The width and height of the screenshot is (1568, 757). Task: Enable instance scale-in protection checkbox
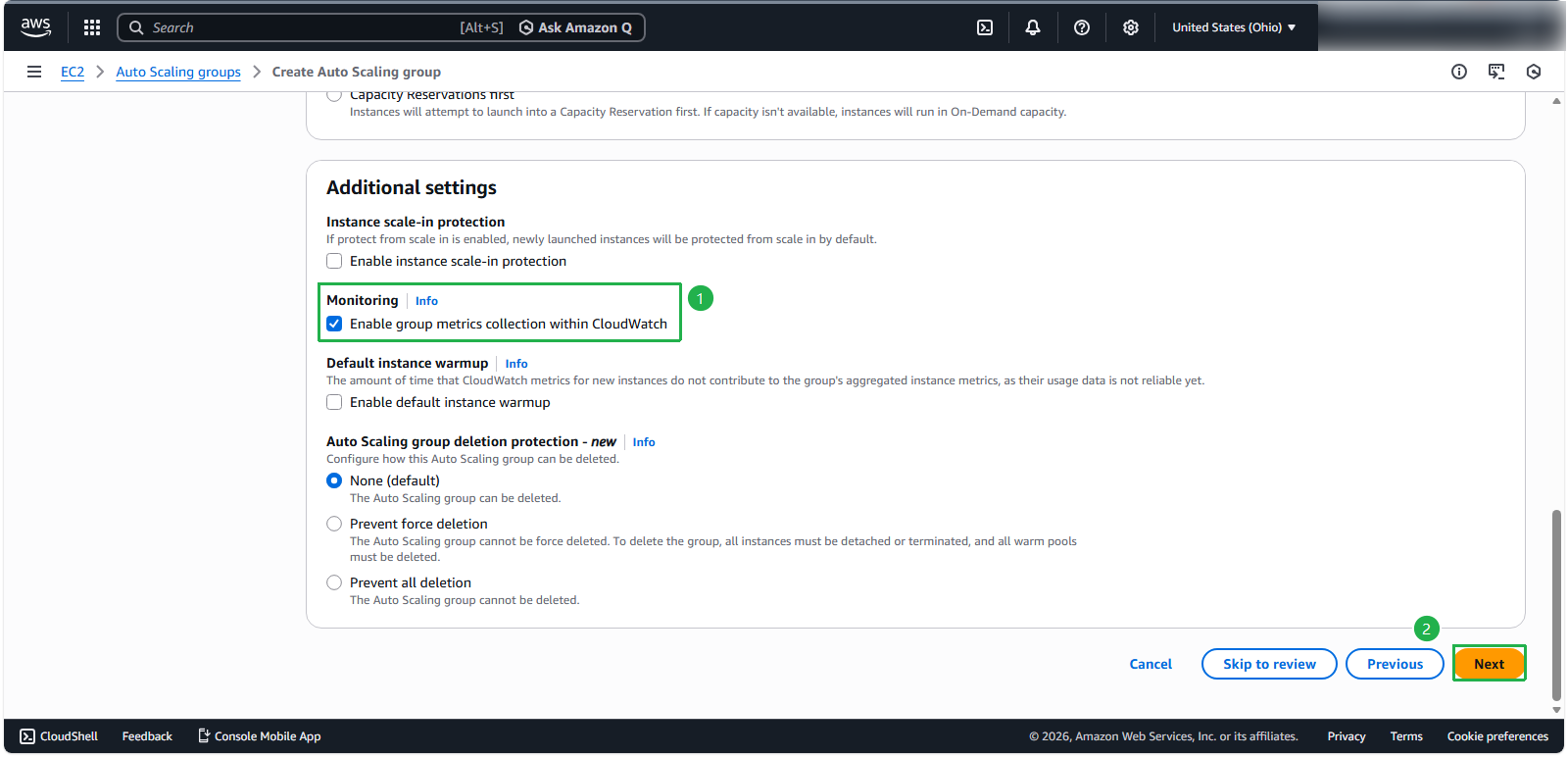click(334, 261)
